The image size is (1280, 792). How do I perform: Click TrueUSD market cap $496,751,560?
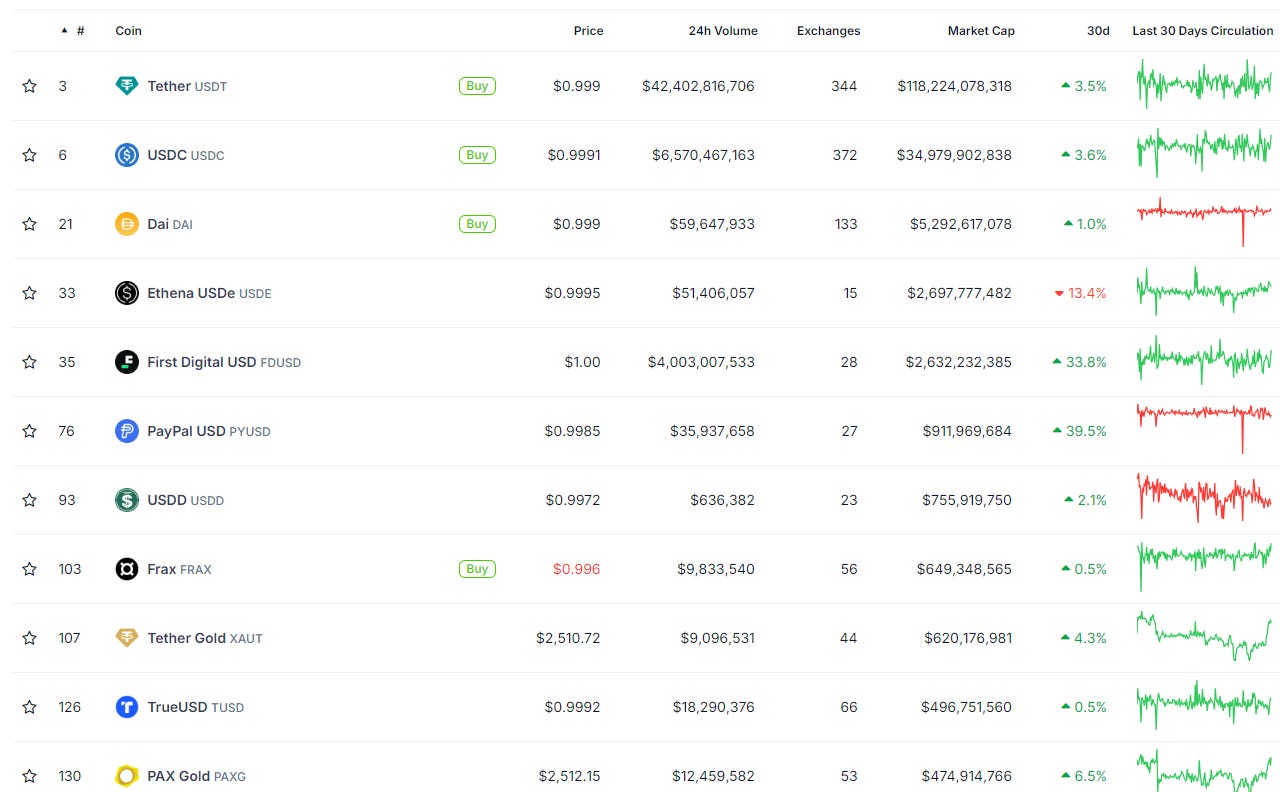pyautogui.click(x=967, y=707)
